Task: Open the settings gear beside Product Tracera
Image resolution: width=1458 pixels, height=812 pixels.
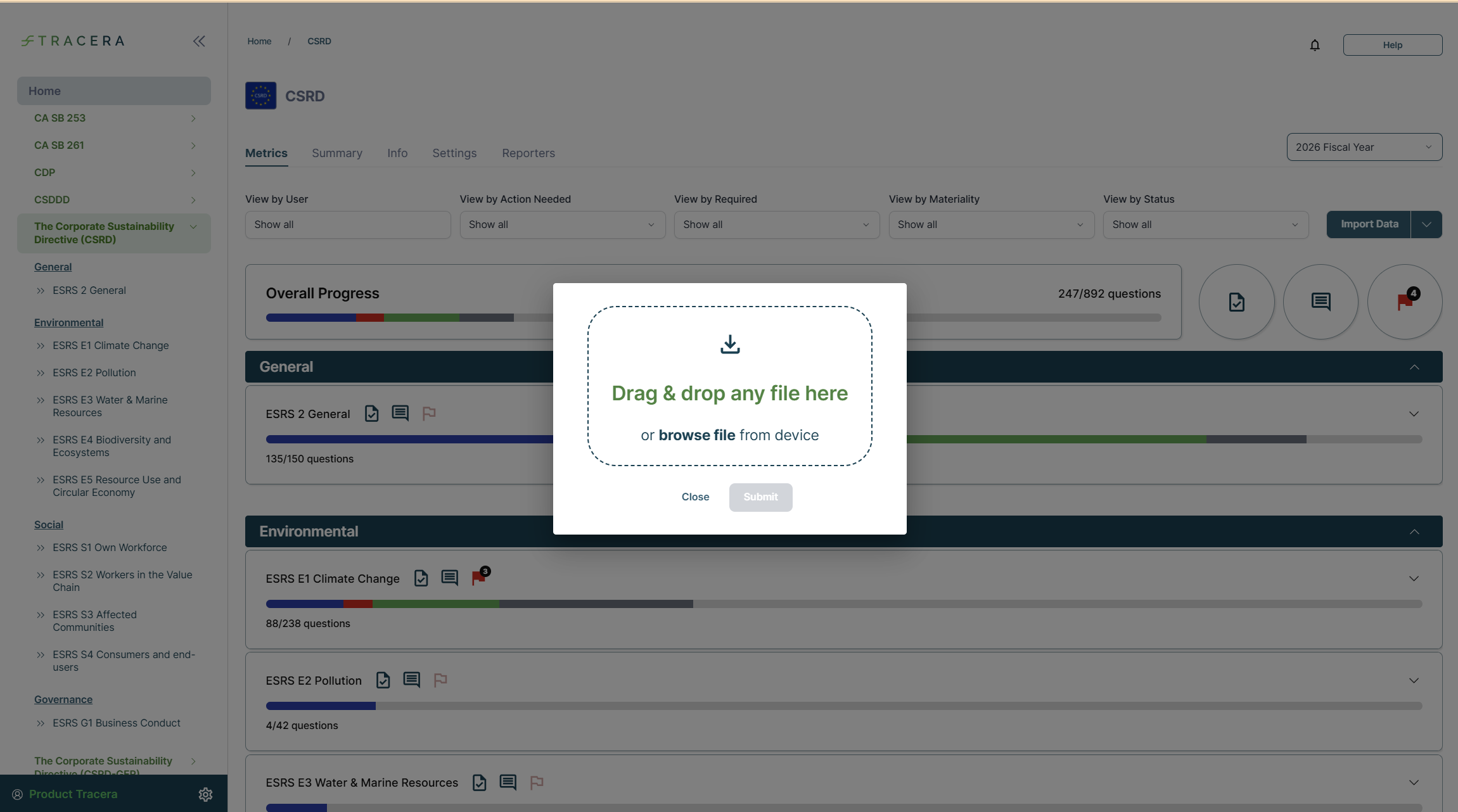Action: click(x=205, y=794)
